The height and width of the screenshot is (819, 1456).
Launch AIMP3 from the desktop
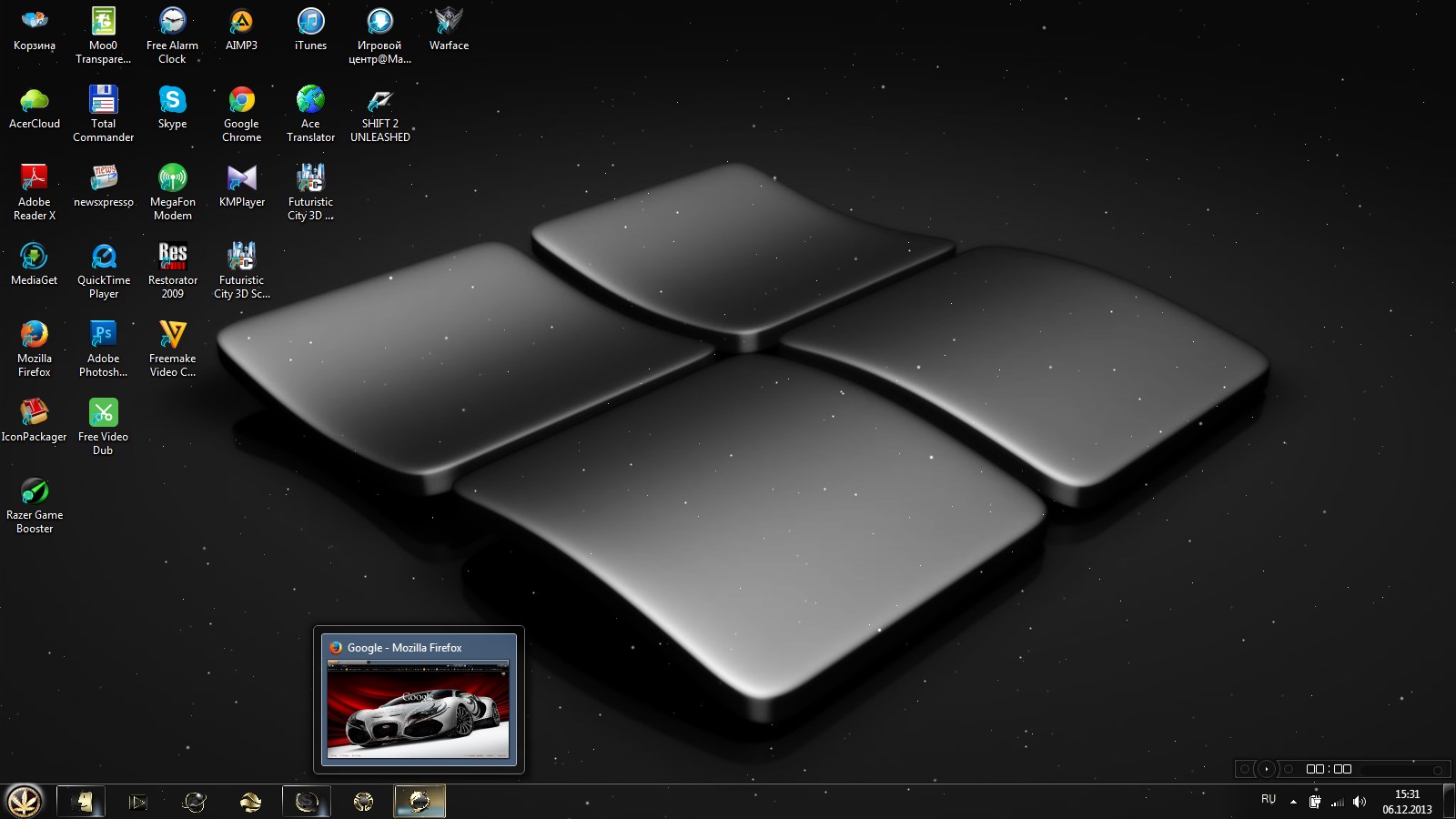241,29
